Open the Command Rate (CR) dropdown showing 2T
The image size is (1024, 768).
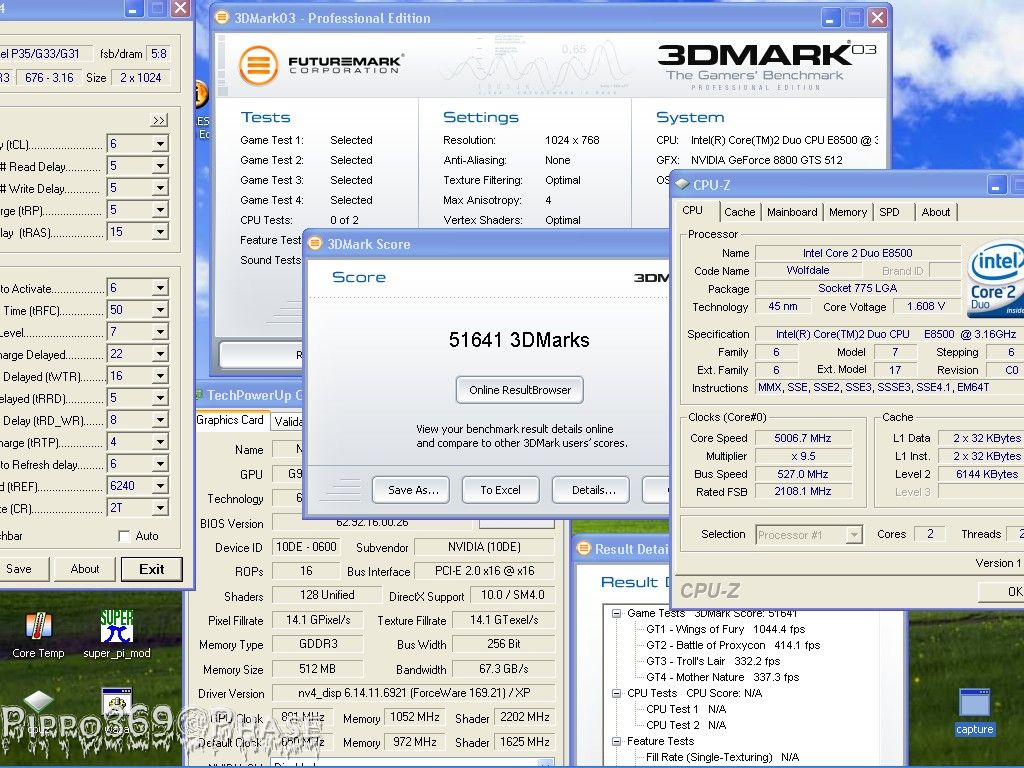point(160,508)
